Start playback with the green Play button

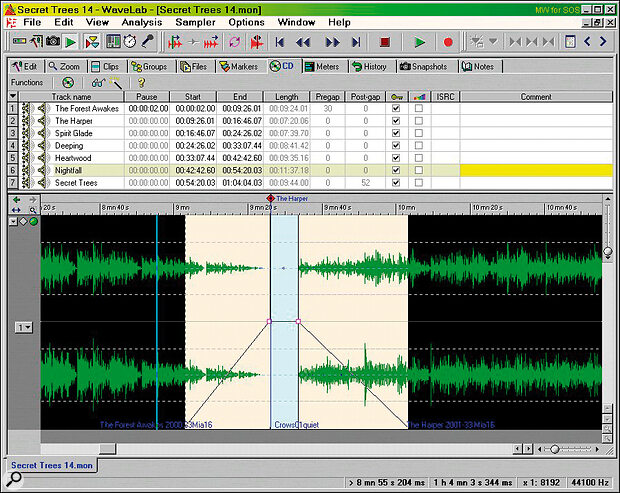pos(420,43)
